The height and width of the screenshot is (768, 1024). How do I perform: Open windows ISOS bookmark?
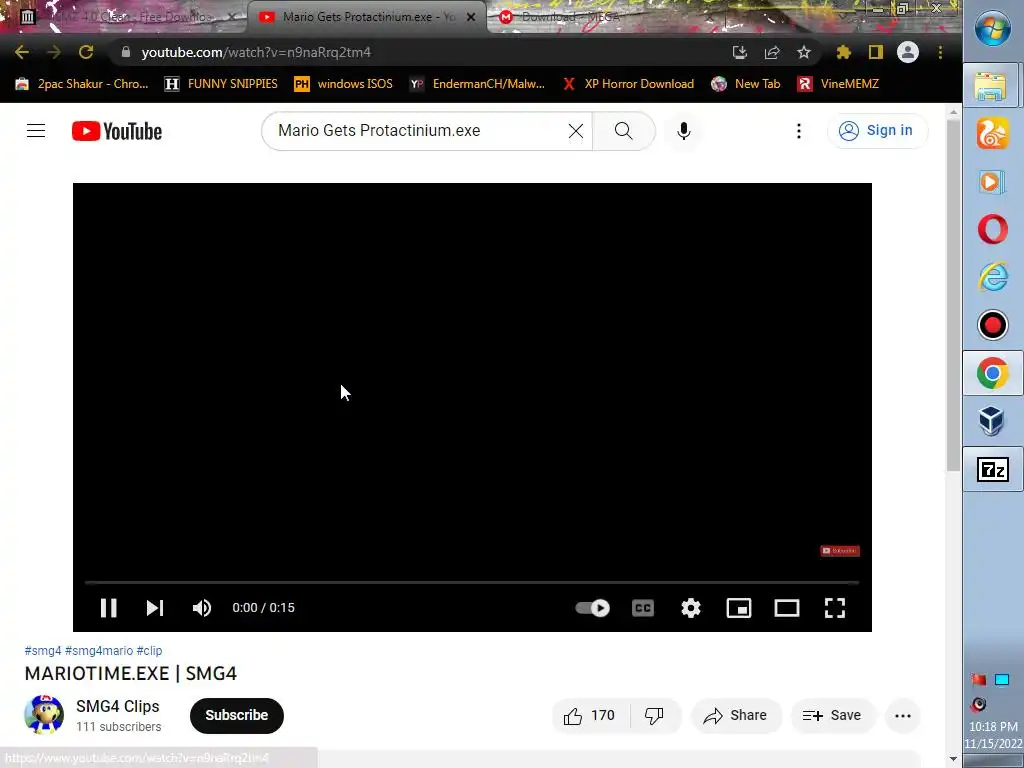click(x=344, y=84)
